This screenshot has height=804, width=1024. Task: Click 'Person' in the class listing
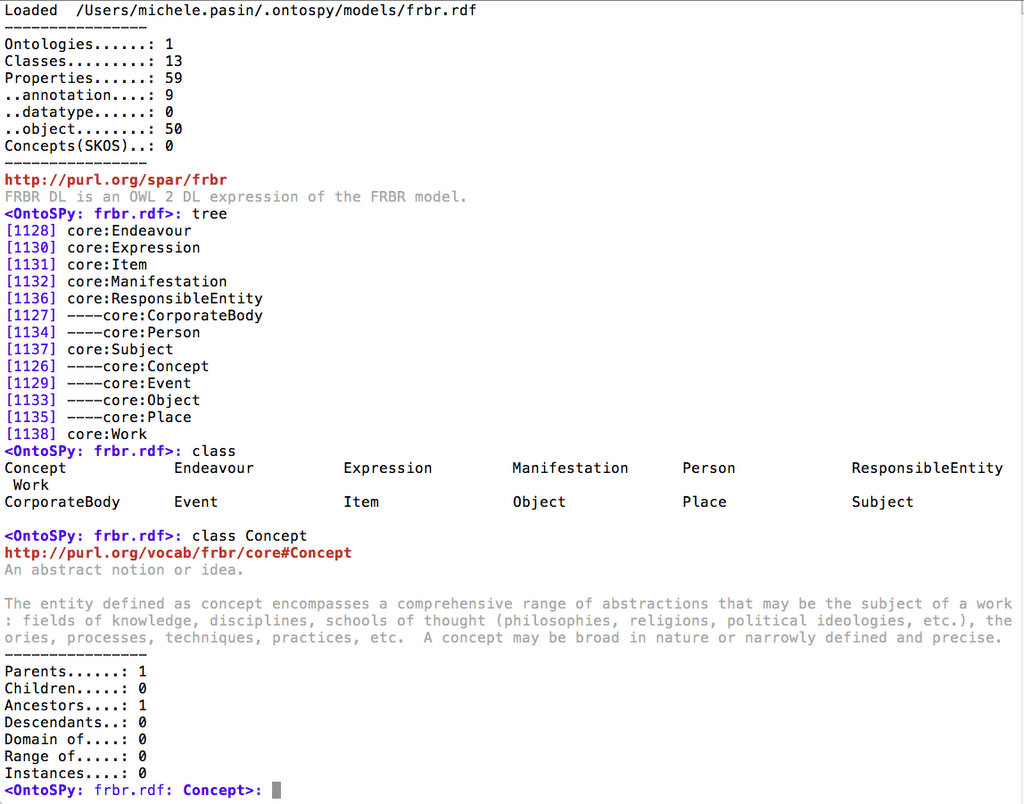(709, 468)
